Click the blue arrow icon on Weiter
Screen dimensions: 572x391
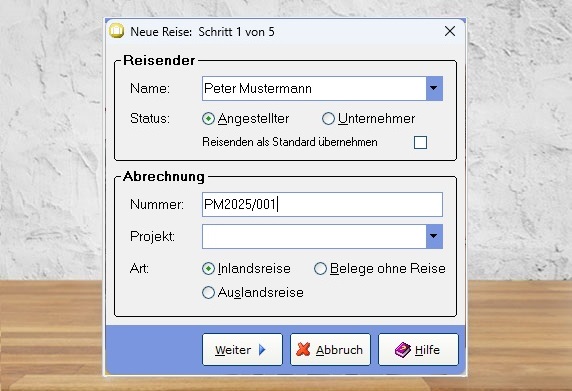(262, 350)
